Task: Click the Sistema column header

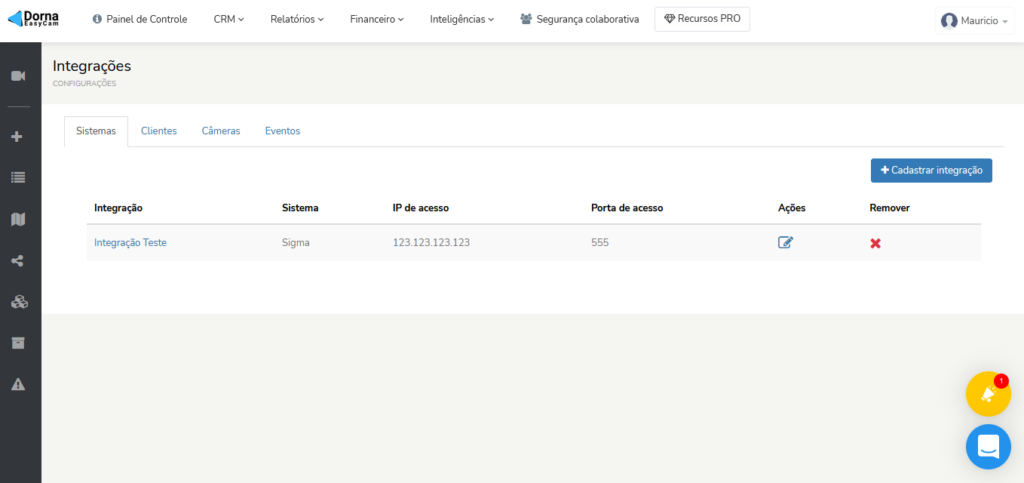Action: coord(300,208)
